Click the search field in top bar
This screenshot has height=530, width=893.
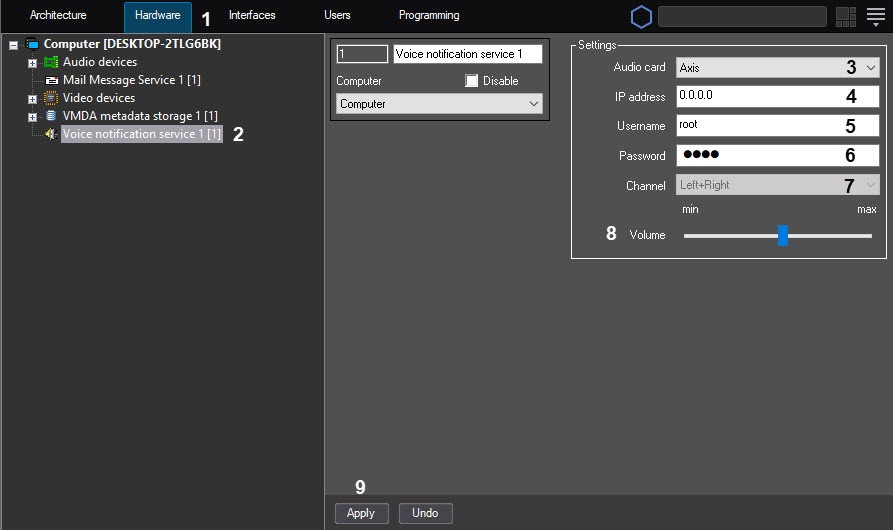pos(742,17)
